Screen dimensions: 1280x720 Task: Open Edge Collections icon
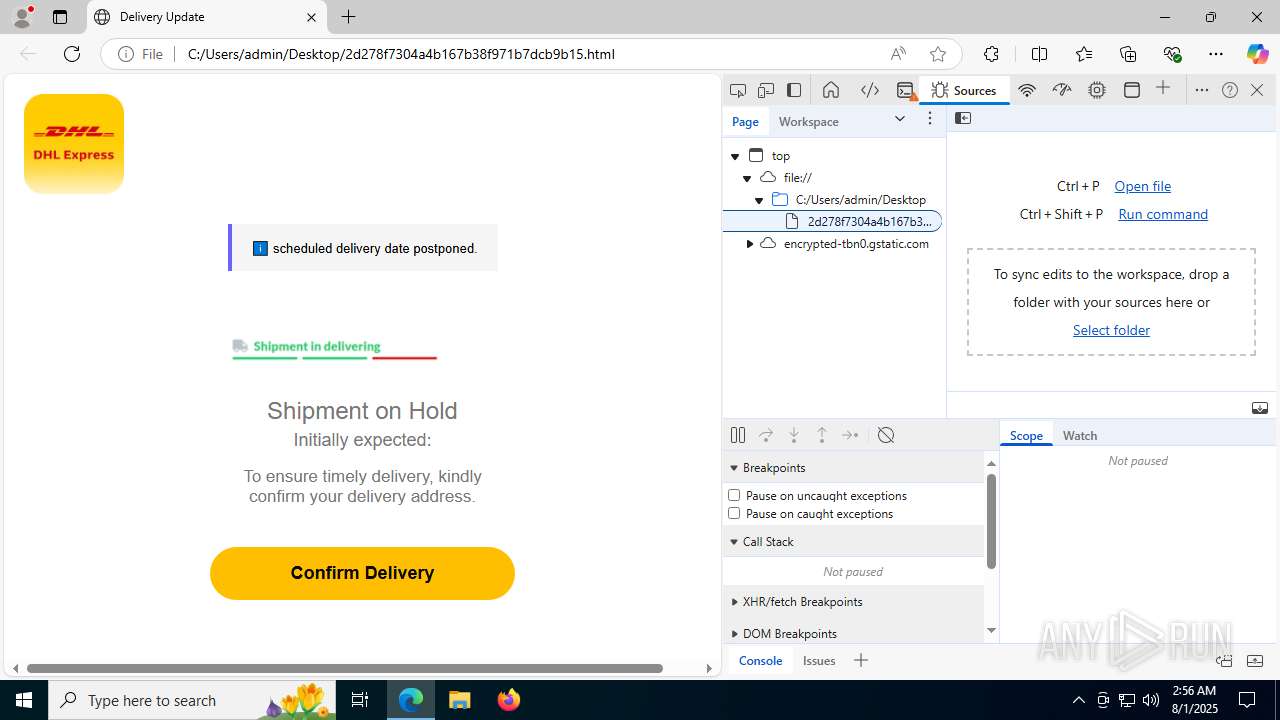(x=1128, y=54)
